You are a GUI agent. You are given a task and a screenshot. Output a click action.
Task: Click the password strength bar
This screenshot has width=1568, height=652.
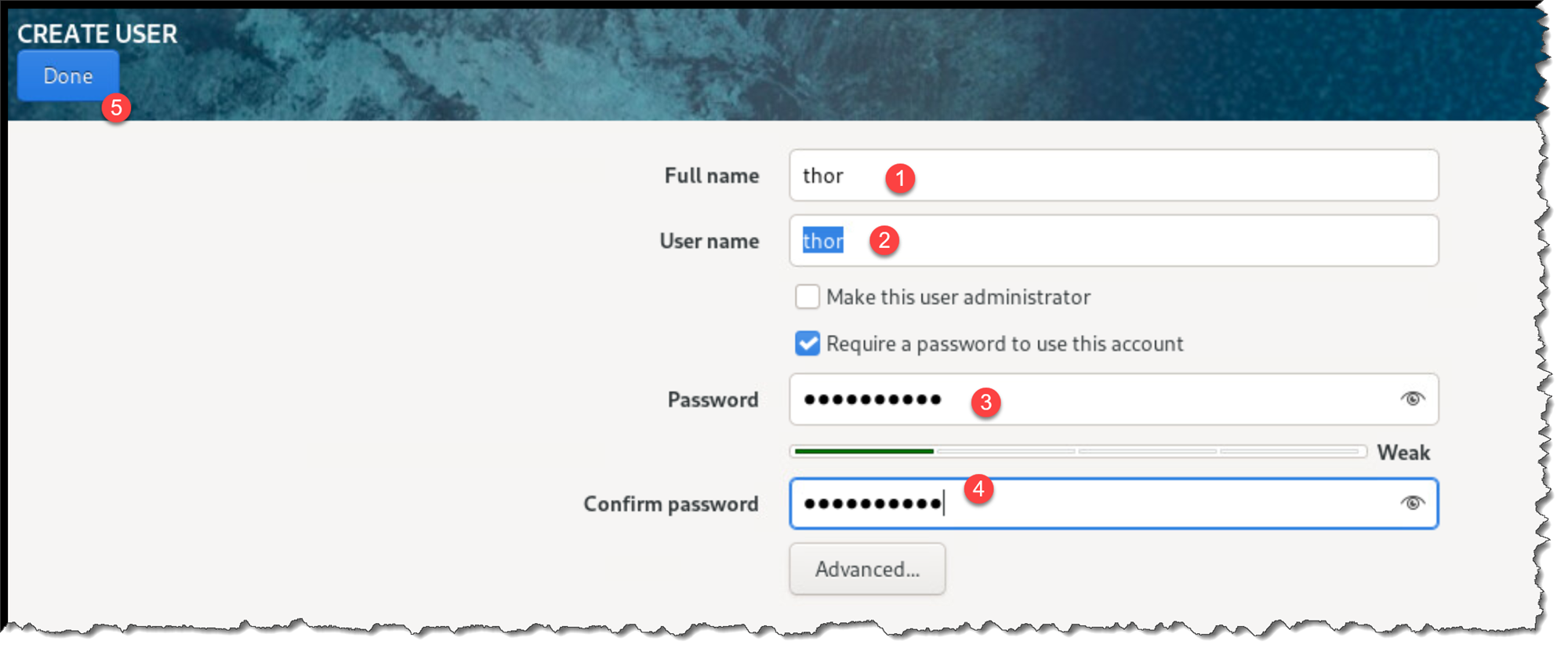1078,451
